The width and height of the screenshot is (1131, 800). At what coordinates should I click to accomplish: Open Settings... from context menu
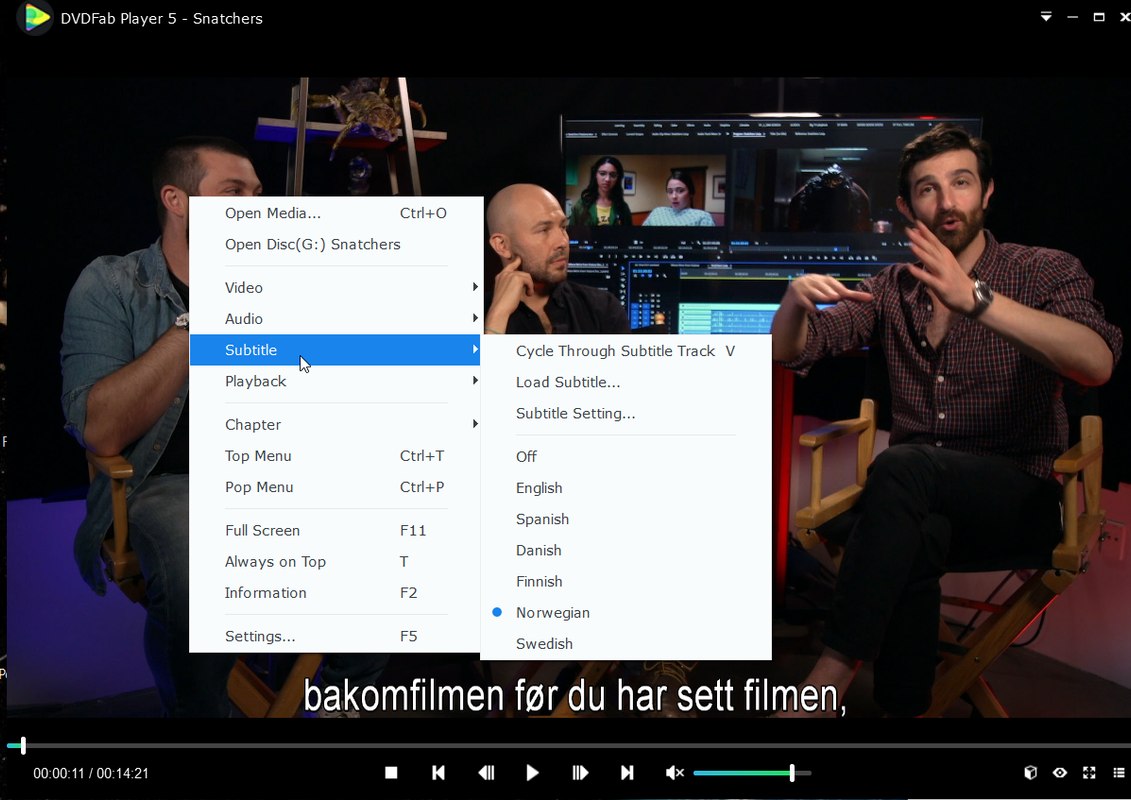pos(335,636)
